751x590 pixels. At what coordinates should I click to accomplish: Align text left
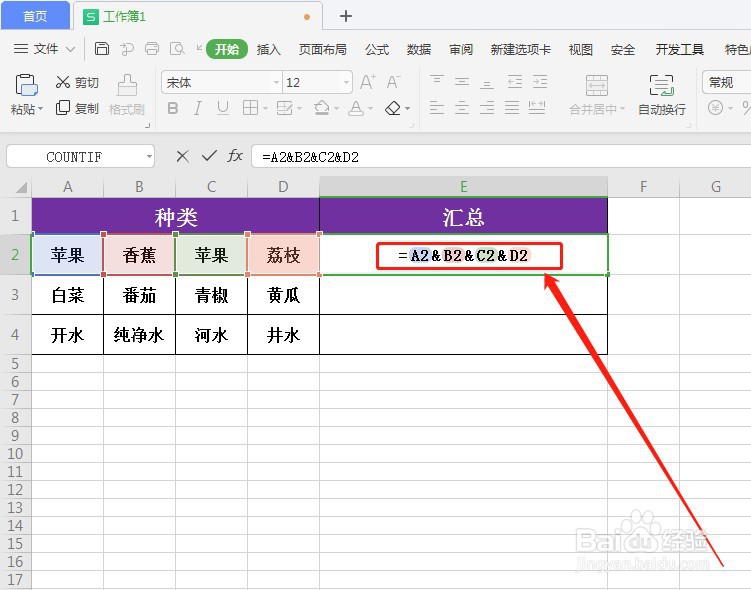[x=436, y=108]
